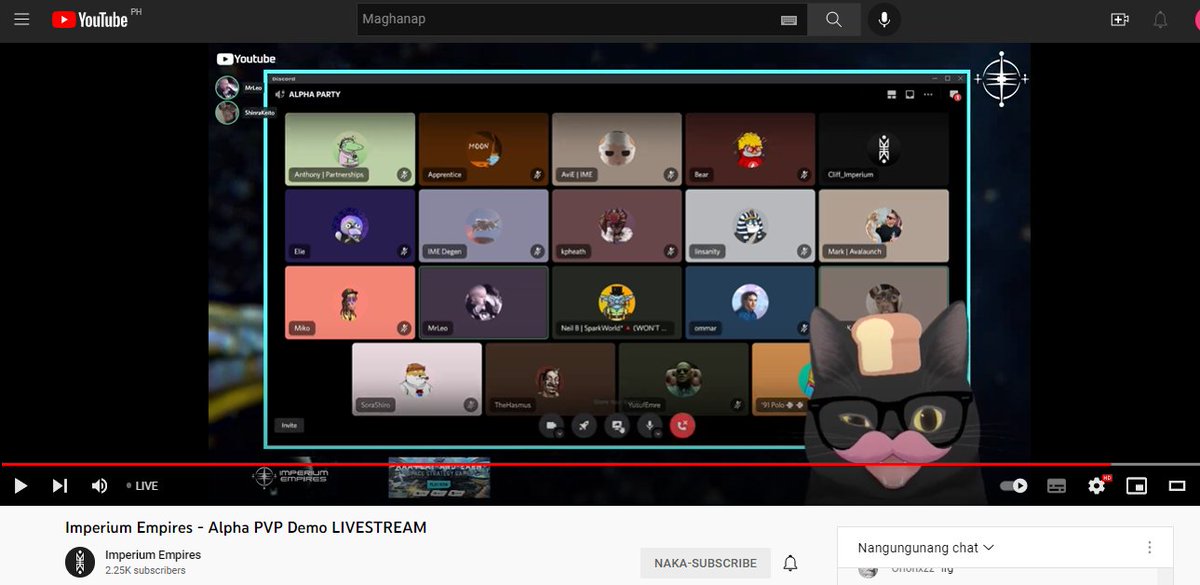Screen dimensions: 1200x585
Task: Open Discord inbox icon with red badge
Action: coord(955,95)
